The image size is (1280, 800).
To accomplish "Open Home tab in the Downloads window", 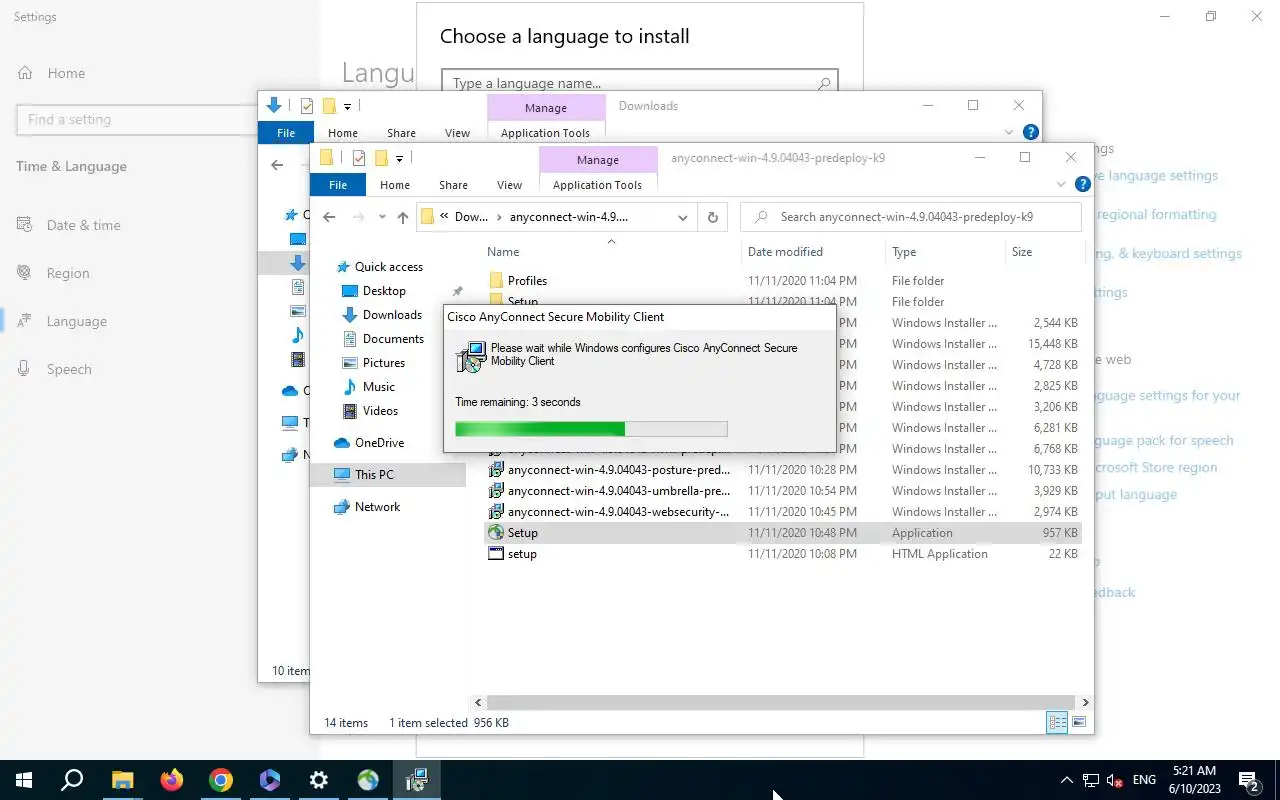I will [x=342, y=133].
